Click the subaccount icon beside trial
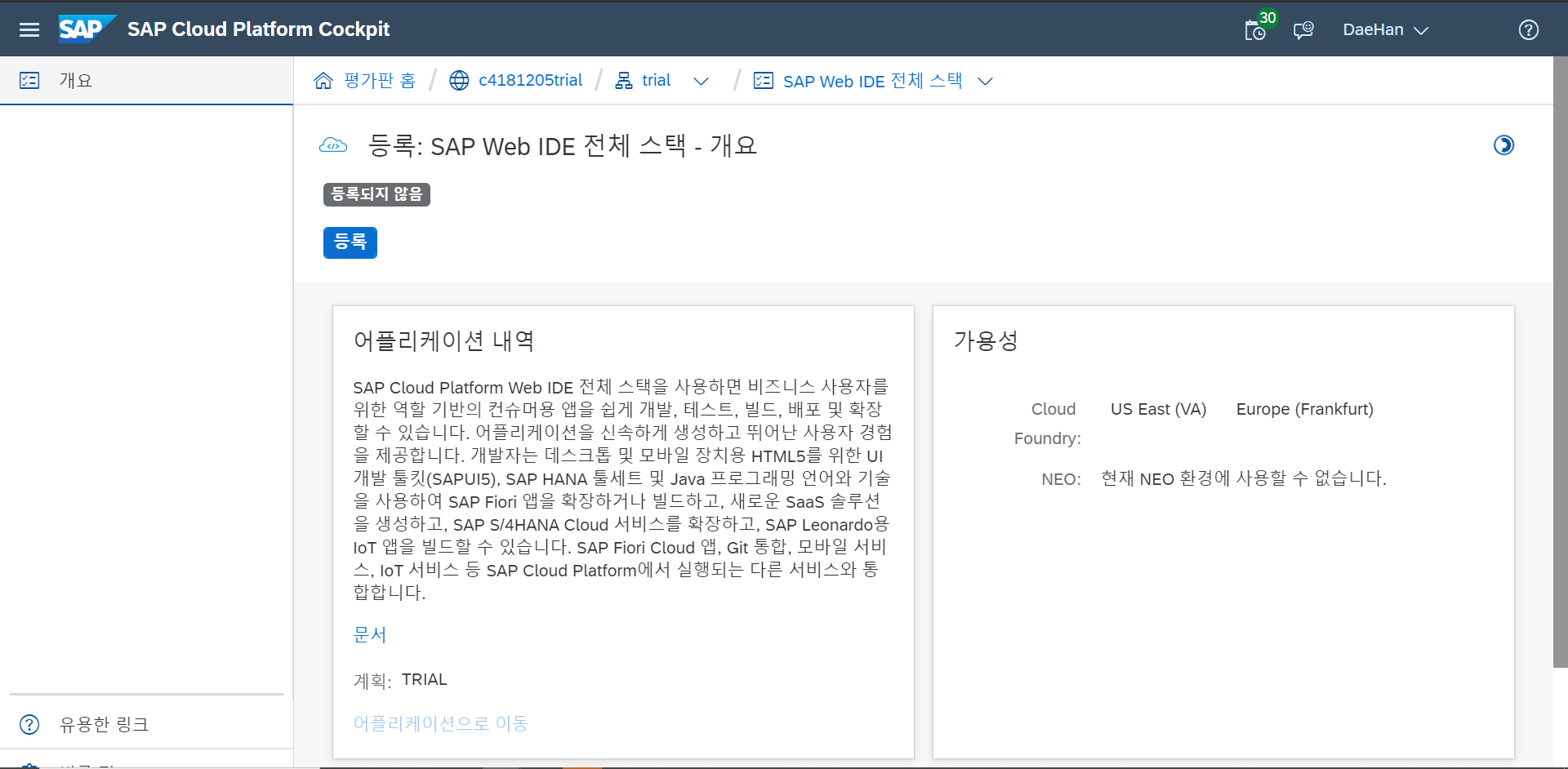Viewport: 1568px width, 769px height. tap(624, 81)
